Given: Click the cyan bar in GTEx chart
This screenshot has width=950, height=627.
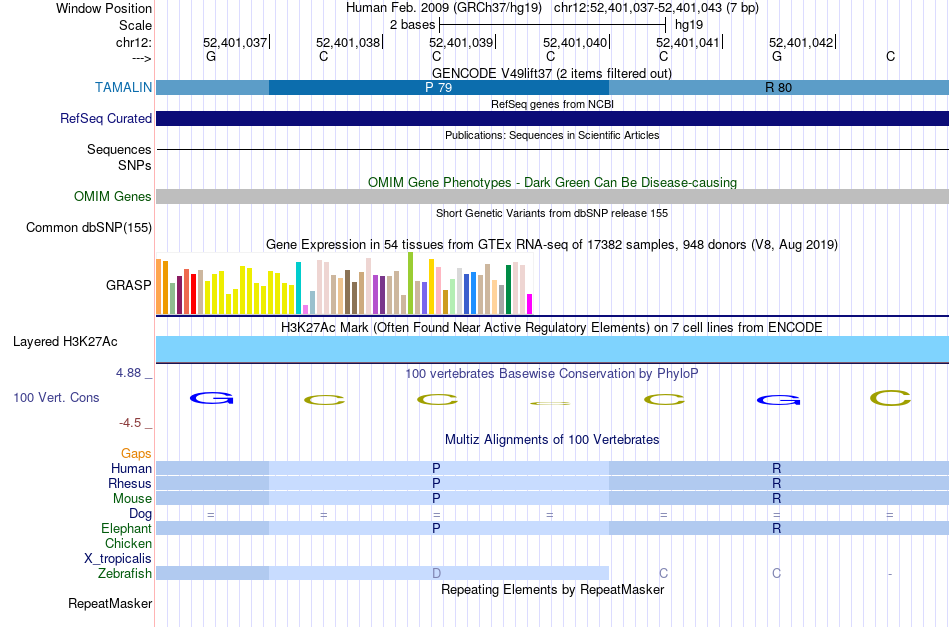Looking at the screenshot, I should (298, 288).
